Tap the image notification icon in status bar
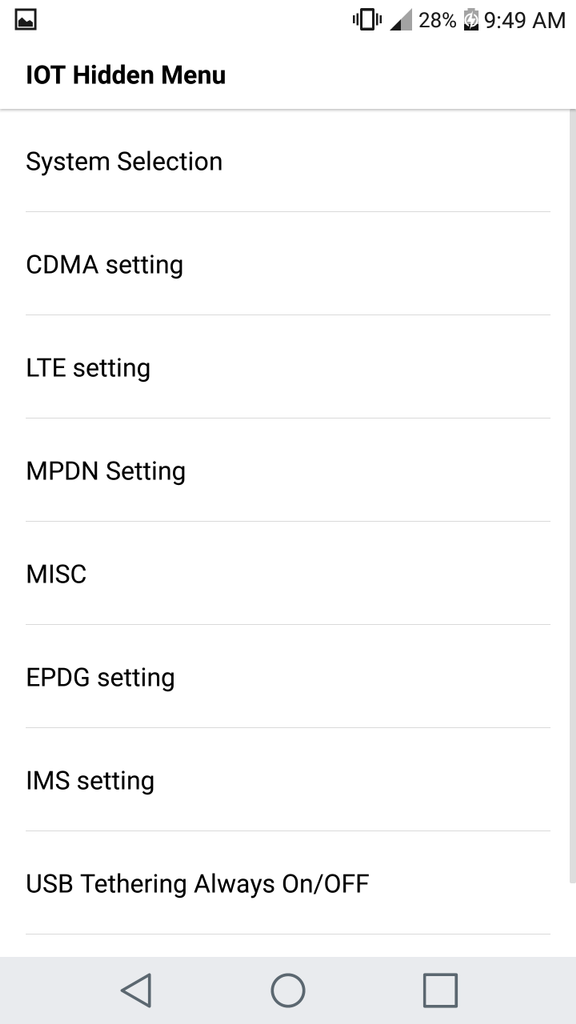Screen dimensions: 576x1024 coord(25,20)
